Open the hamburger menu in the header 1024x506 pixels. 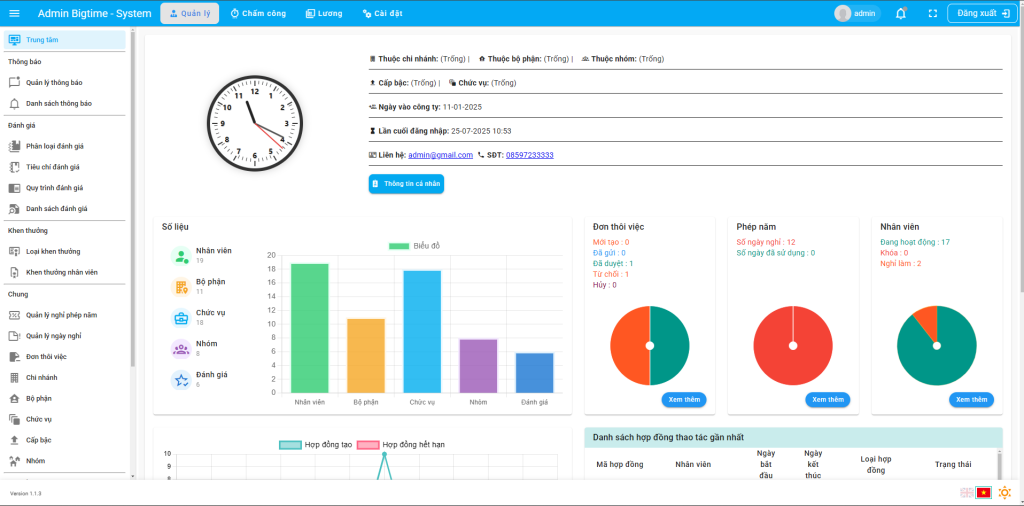(14, 13)
